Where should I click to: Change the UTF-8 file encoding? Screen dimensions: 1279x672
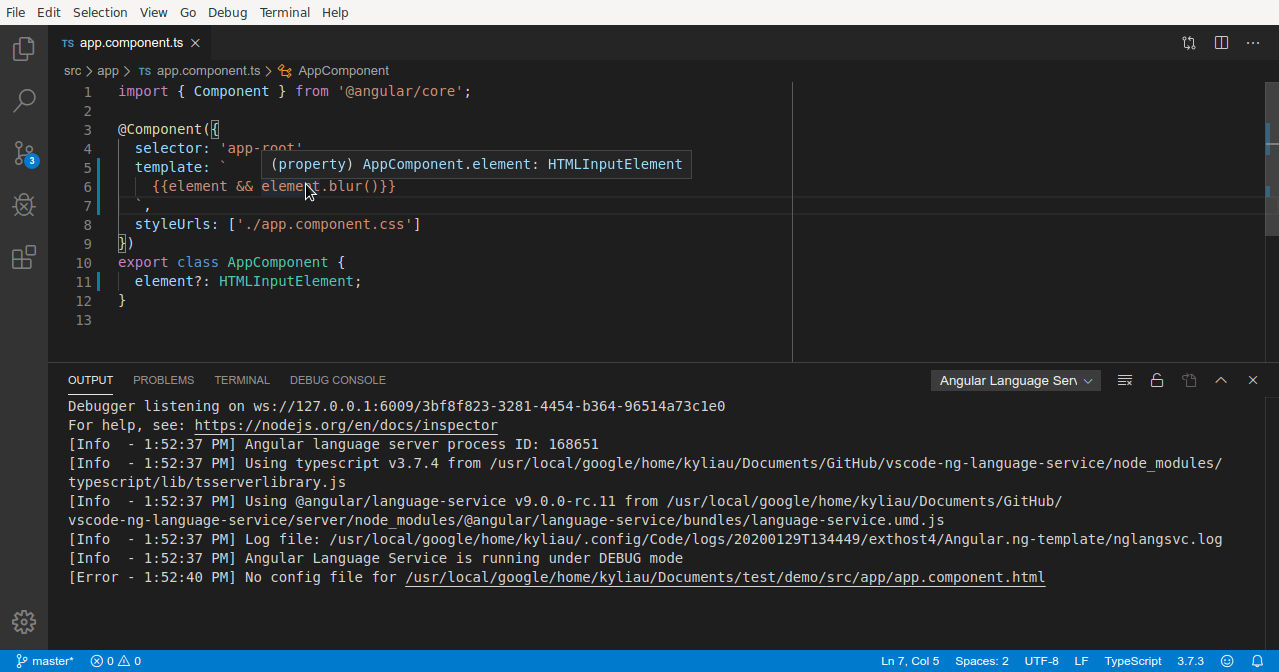pos(1041,661)
